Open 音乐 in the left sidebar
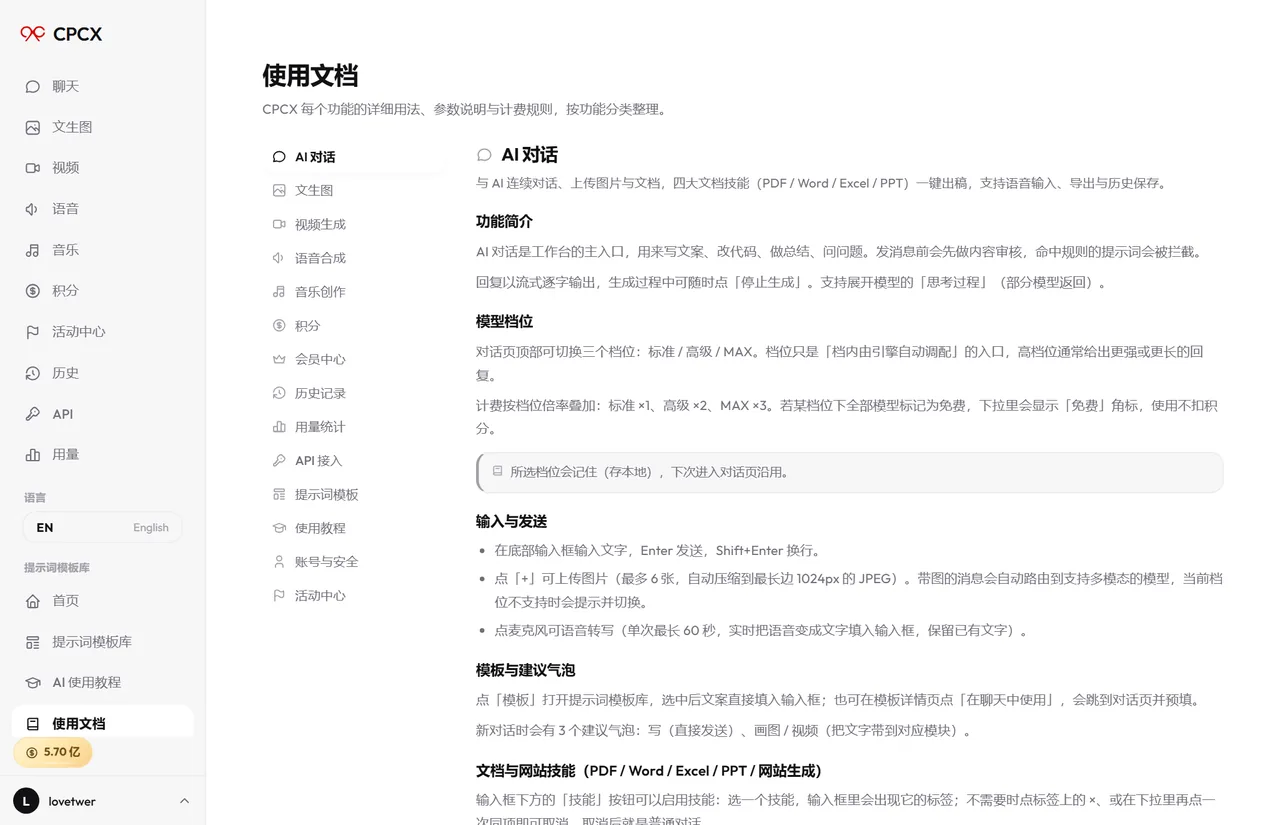 click(102, 250)
